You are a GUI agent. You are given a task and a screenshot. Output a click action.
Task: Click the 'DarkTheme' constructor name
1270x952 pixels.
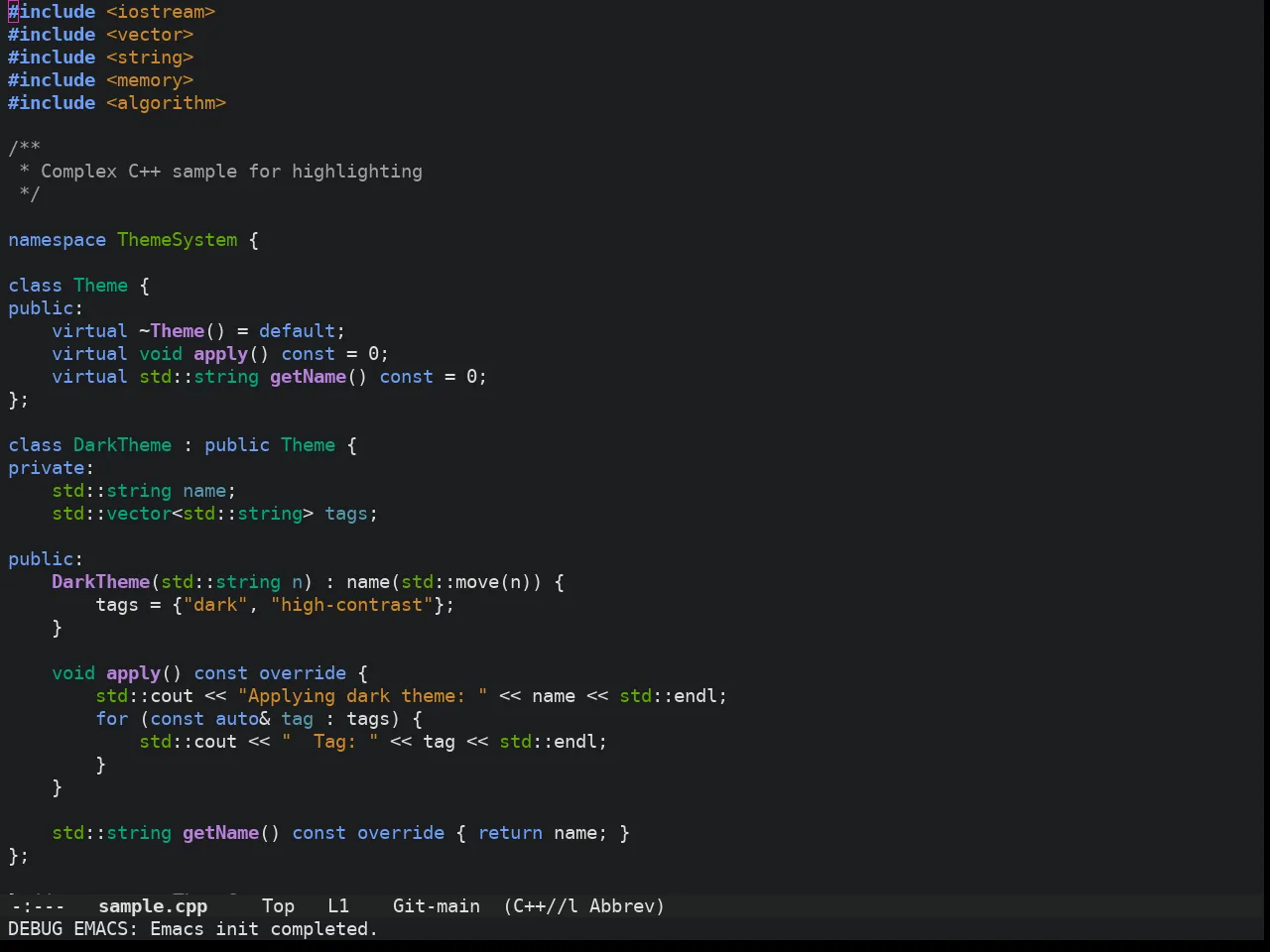[100, 582]
